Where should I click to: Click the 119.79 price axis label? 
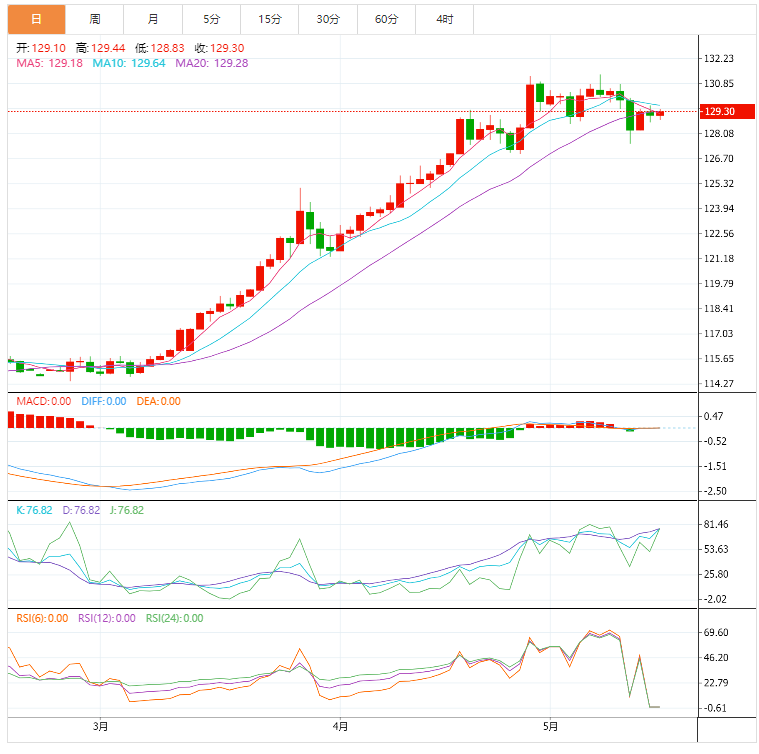click(718, 284)
